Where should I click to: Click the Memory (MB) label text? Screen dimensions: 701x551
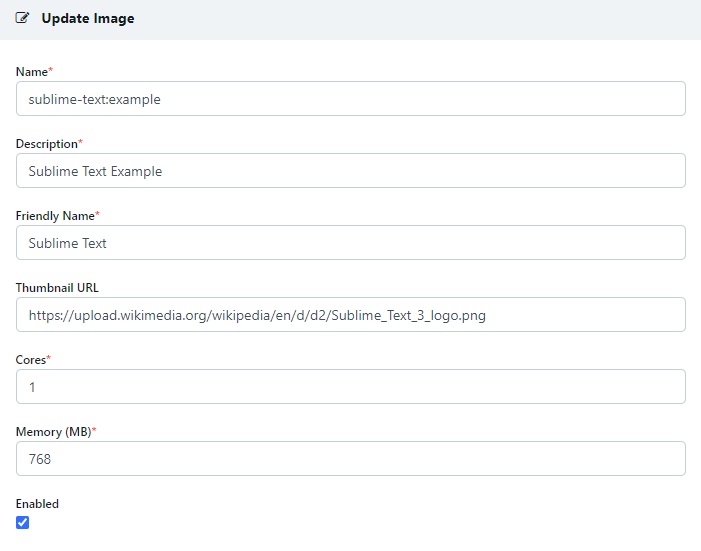point(52,432)
